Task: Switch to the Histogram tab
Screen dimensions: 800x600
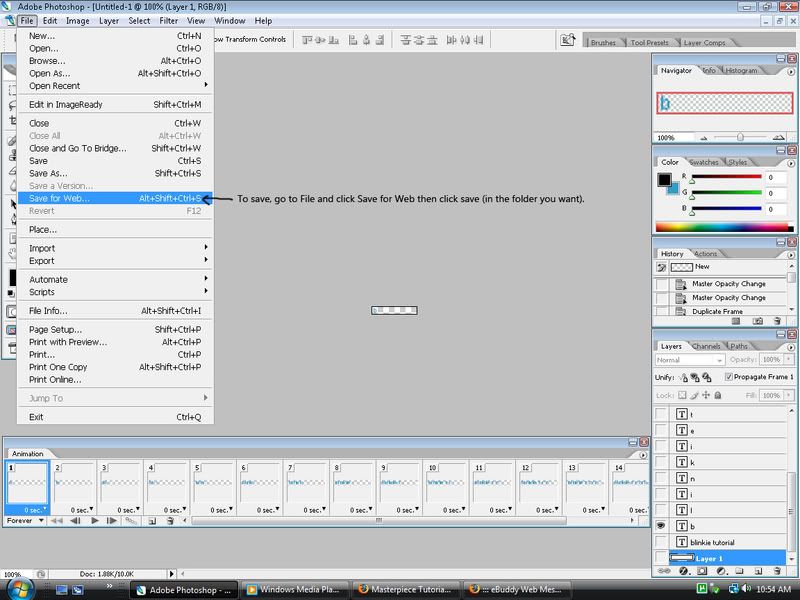Action: click(x=741, y=70)
